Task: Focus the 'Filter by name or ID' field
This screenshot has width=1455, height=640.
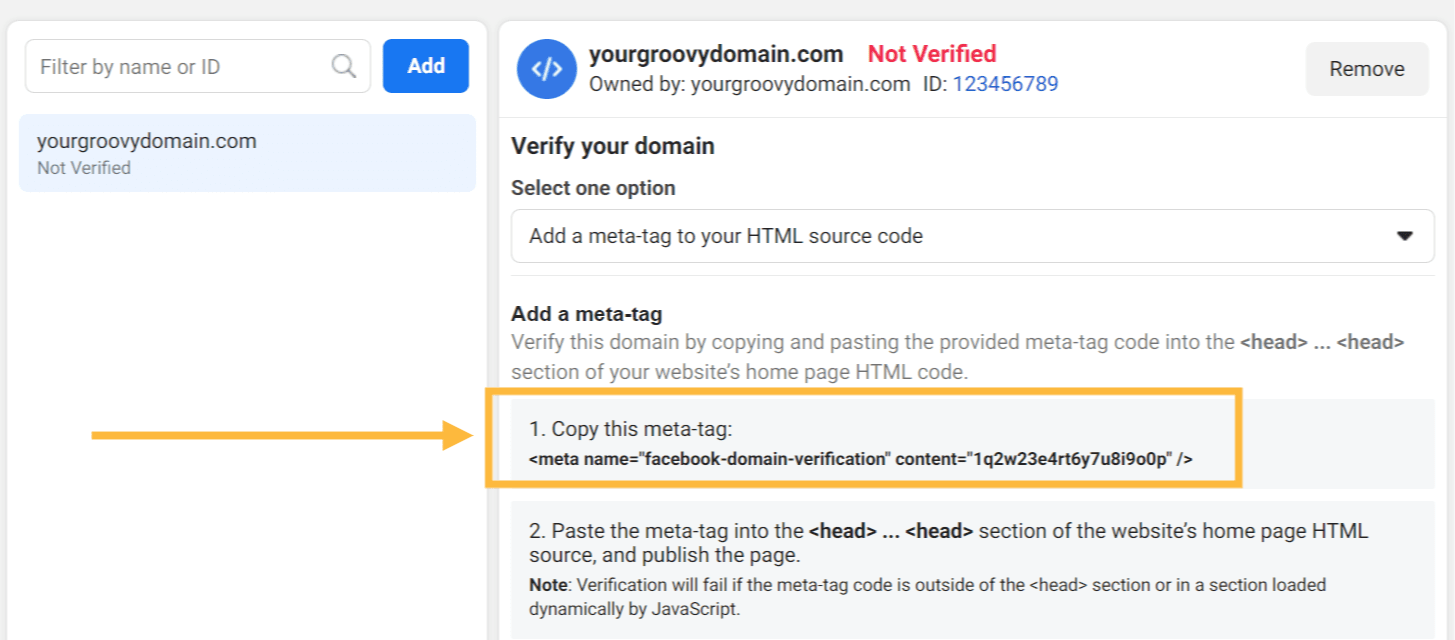Action: click(x=198, y=67)
